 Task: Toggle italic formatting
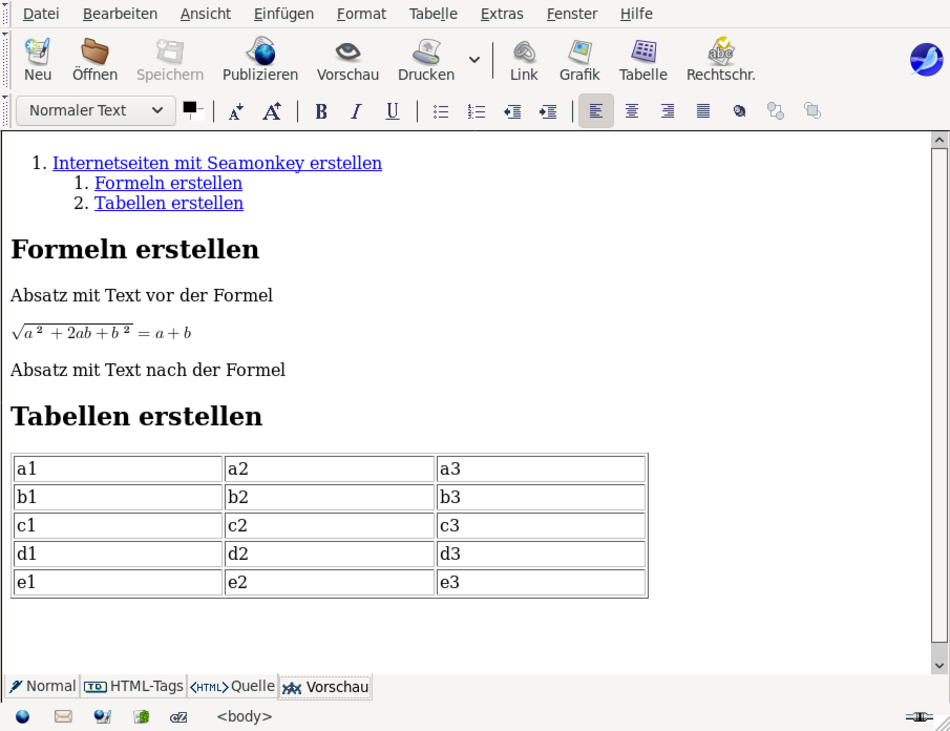356,111
